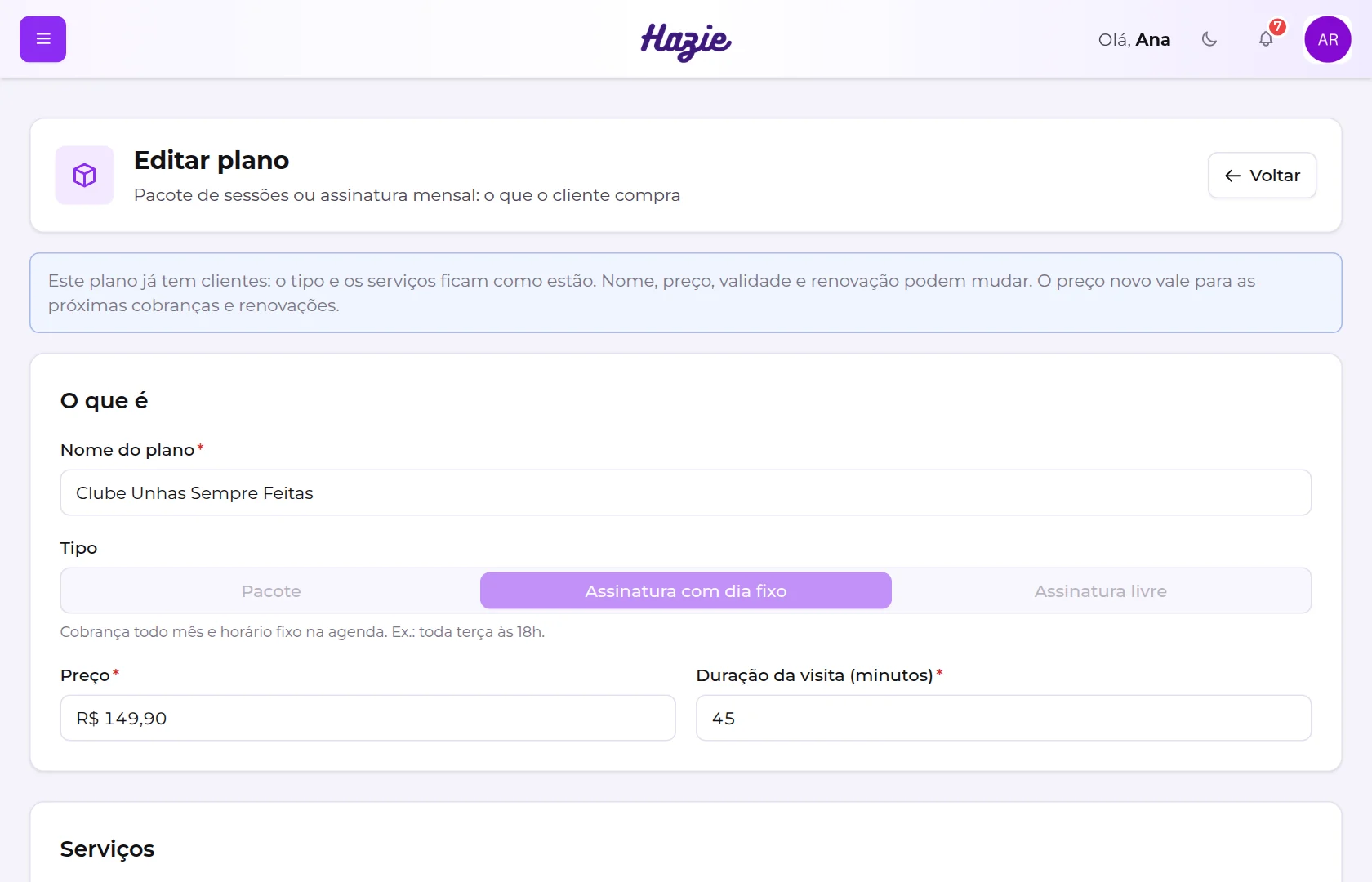The height and width of the screenshot is (882, 1372).
Task: Edit the Nome do plano field
Action: click(686, 492)
